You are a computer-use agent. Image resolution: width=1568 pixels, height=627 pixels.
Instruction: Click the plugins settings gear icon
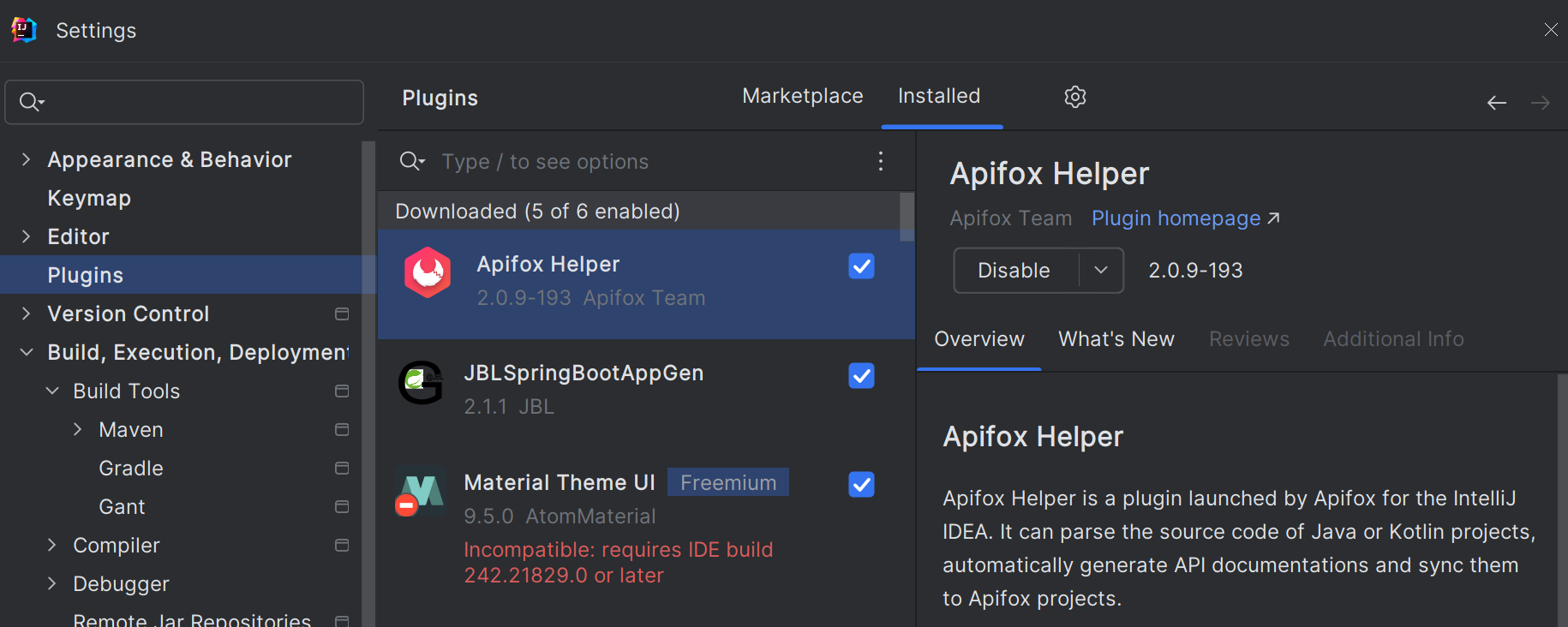1074,97
